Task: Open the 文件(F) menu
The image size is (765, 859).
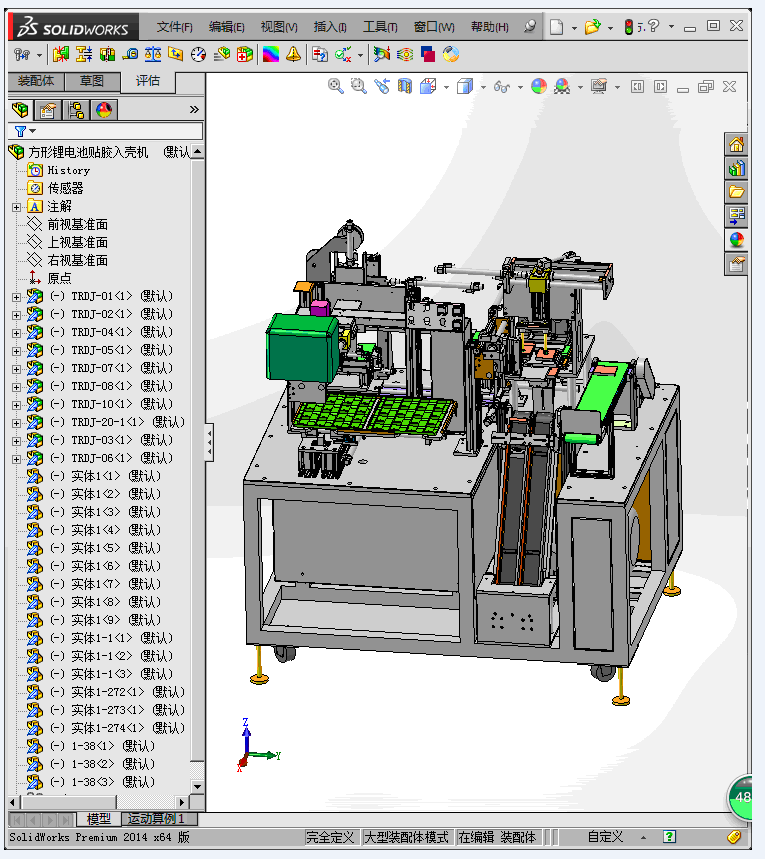Action: (174, 26)
